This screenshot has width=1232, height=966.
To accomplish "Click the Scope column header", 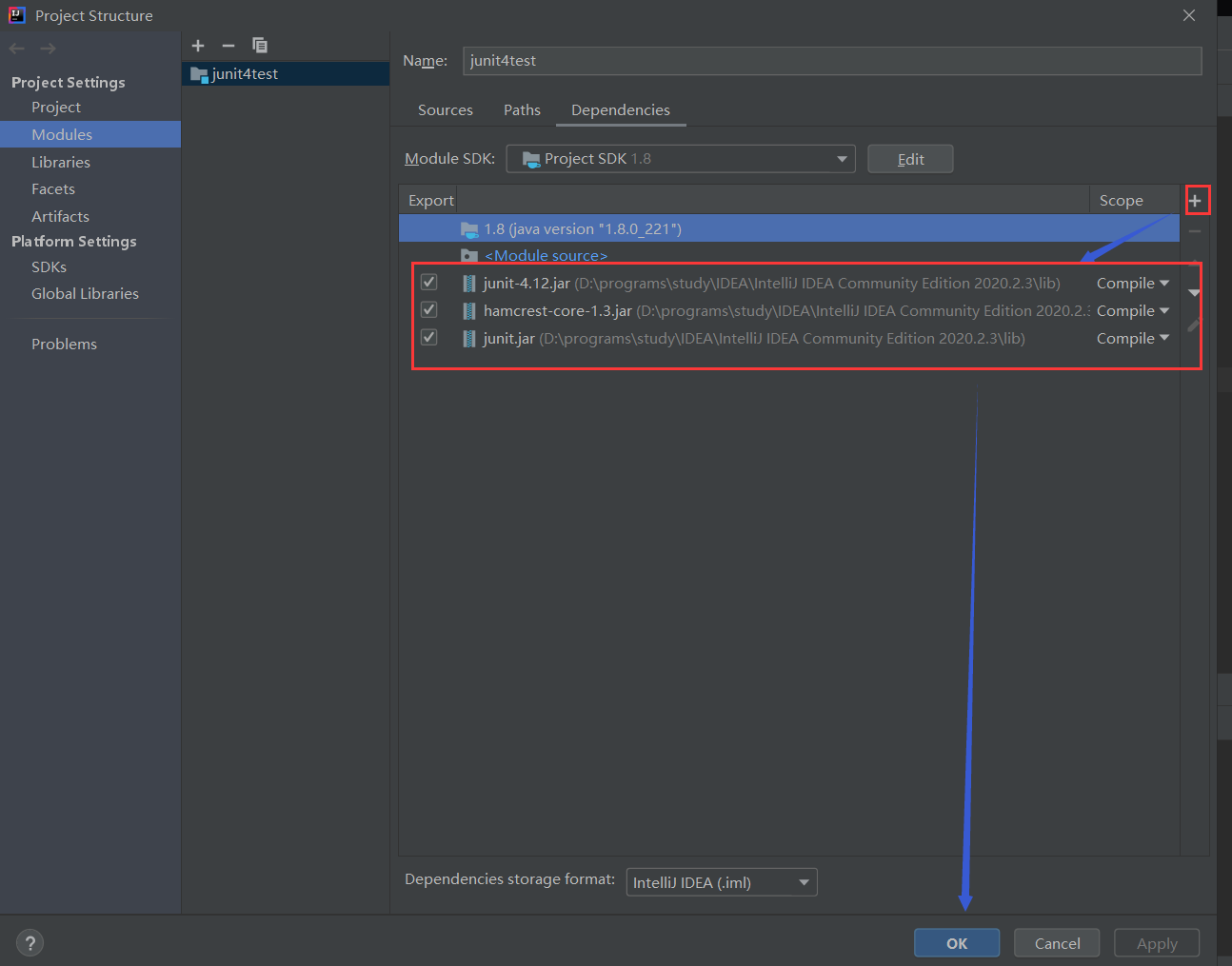I will (x=1122, y=201).
